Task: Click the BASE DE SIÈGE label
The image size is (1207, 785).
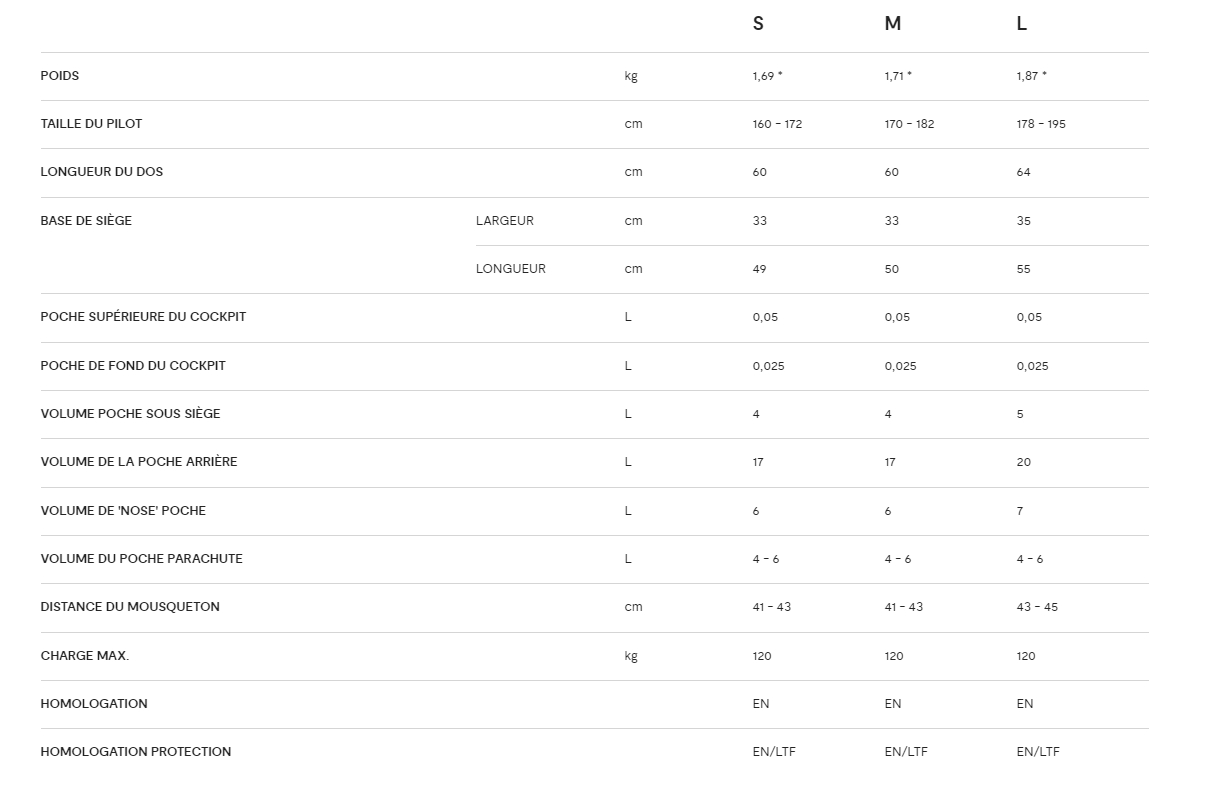Action: tap(86, 221)
